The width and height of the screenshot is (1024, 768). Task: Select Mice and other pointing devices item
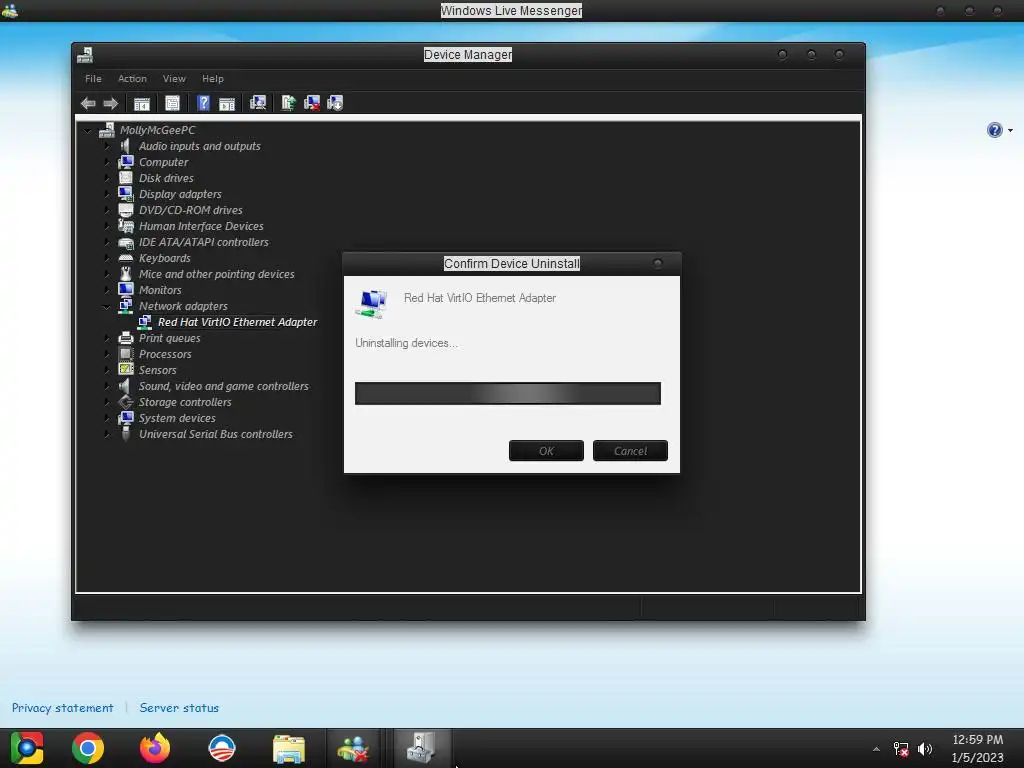216,274
